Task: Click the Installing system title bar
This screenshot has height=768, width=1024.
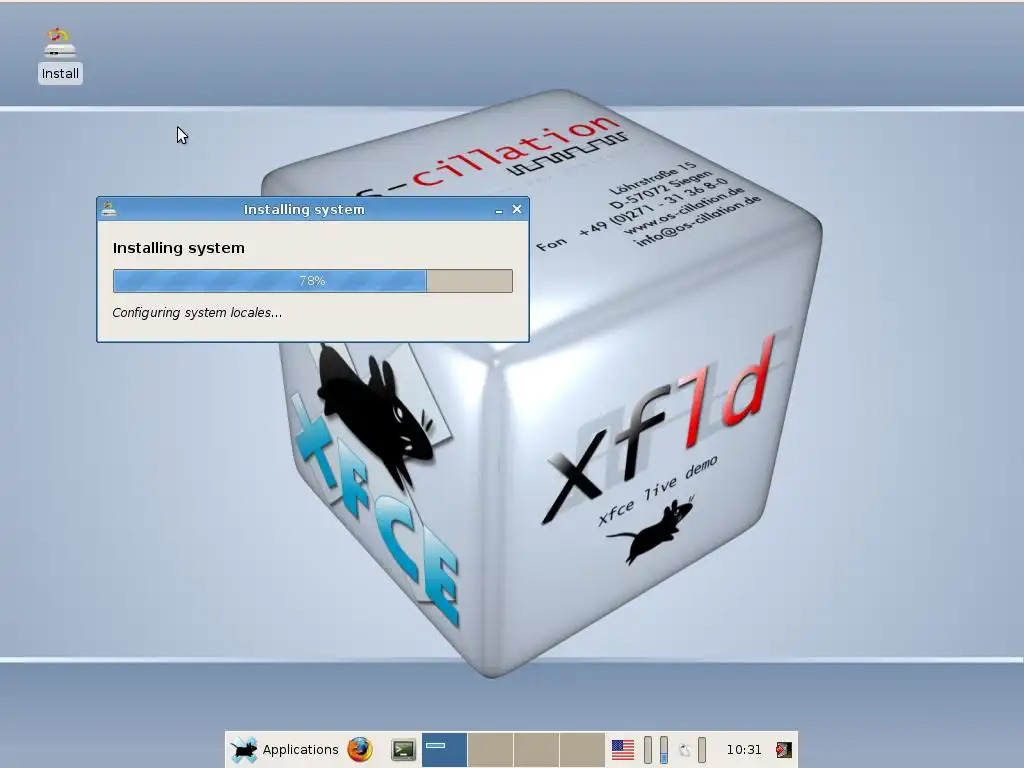Action: [x=304, y=210]
